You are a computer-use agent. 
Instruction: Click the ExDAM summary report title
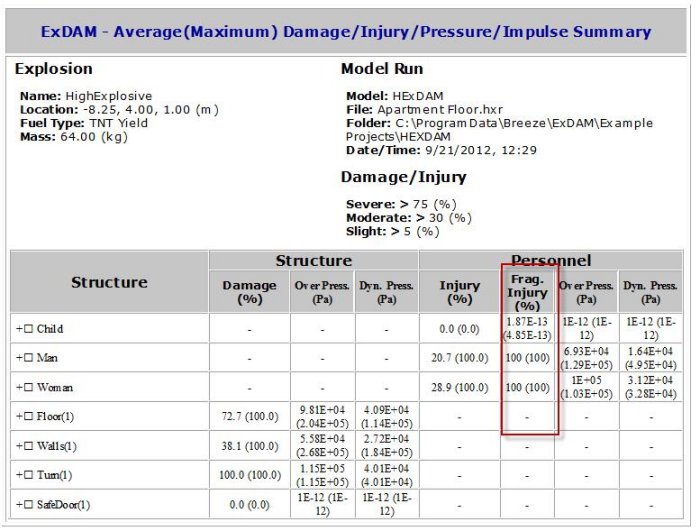point(346,32)
